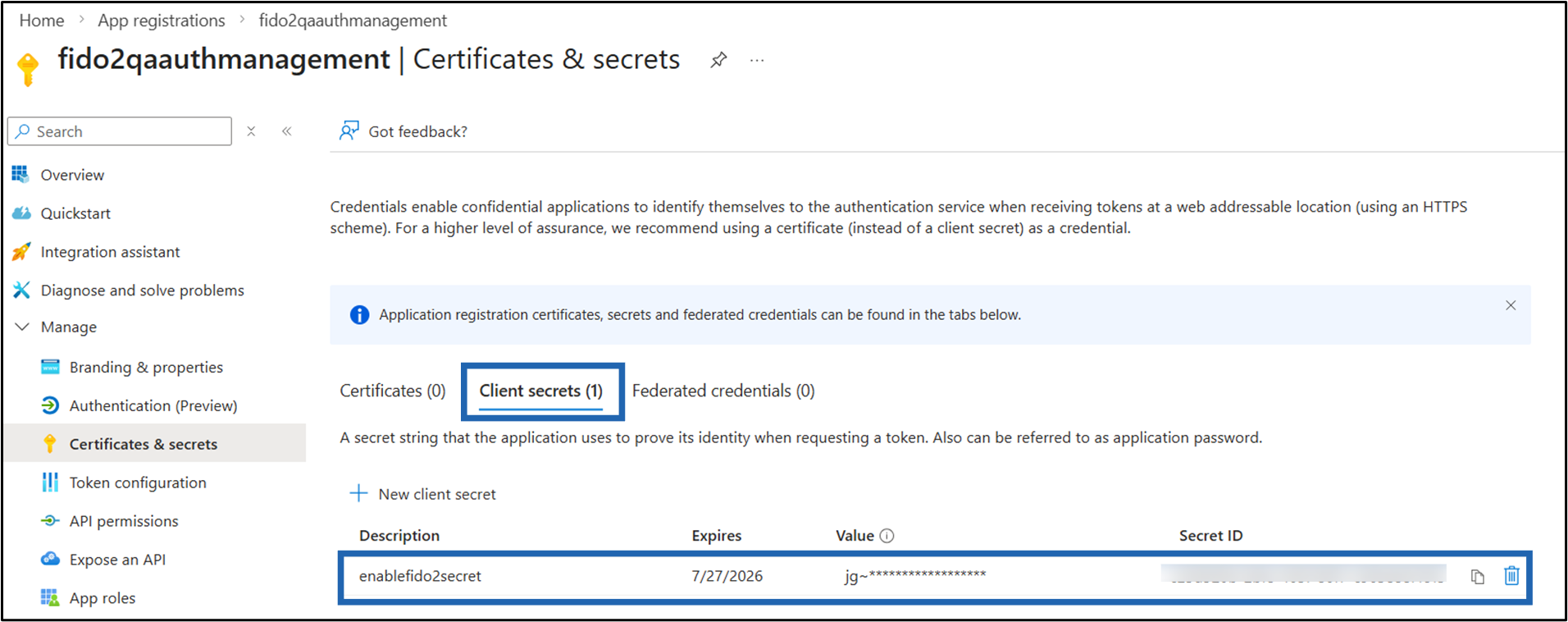
Task: Navigate to App registrations breadcrumb
Action: (162, 21)
